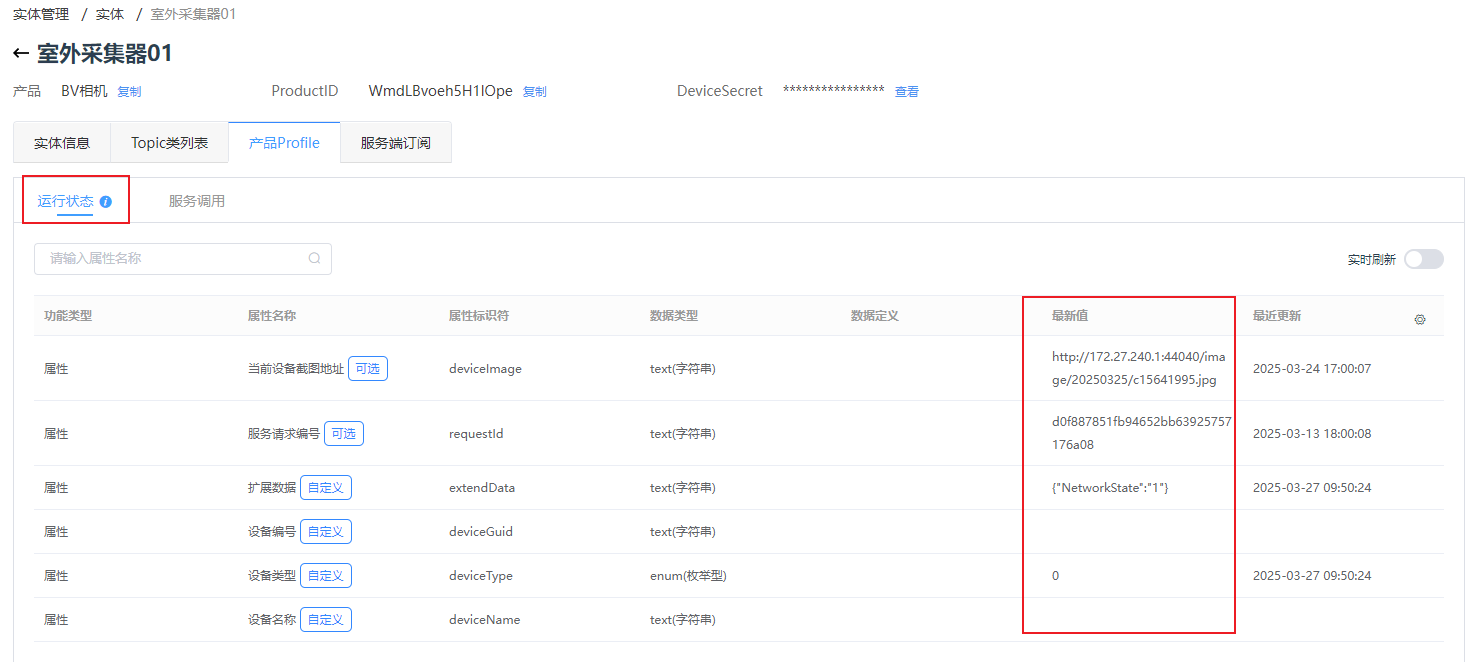The height and width of the screenshot is (662, 1477).
Task: Copy the product name BV相机
Action: [129, 92]
